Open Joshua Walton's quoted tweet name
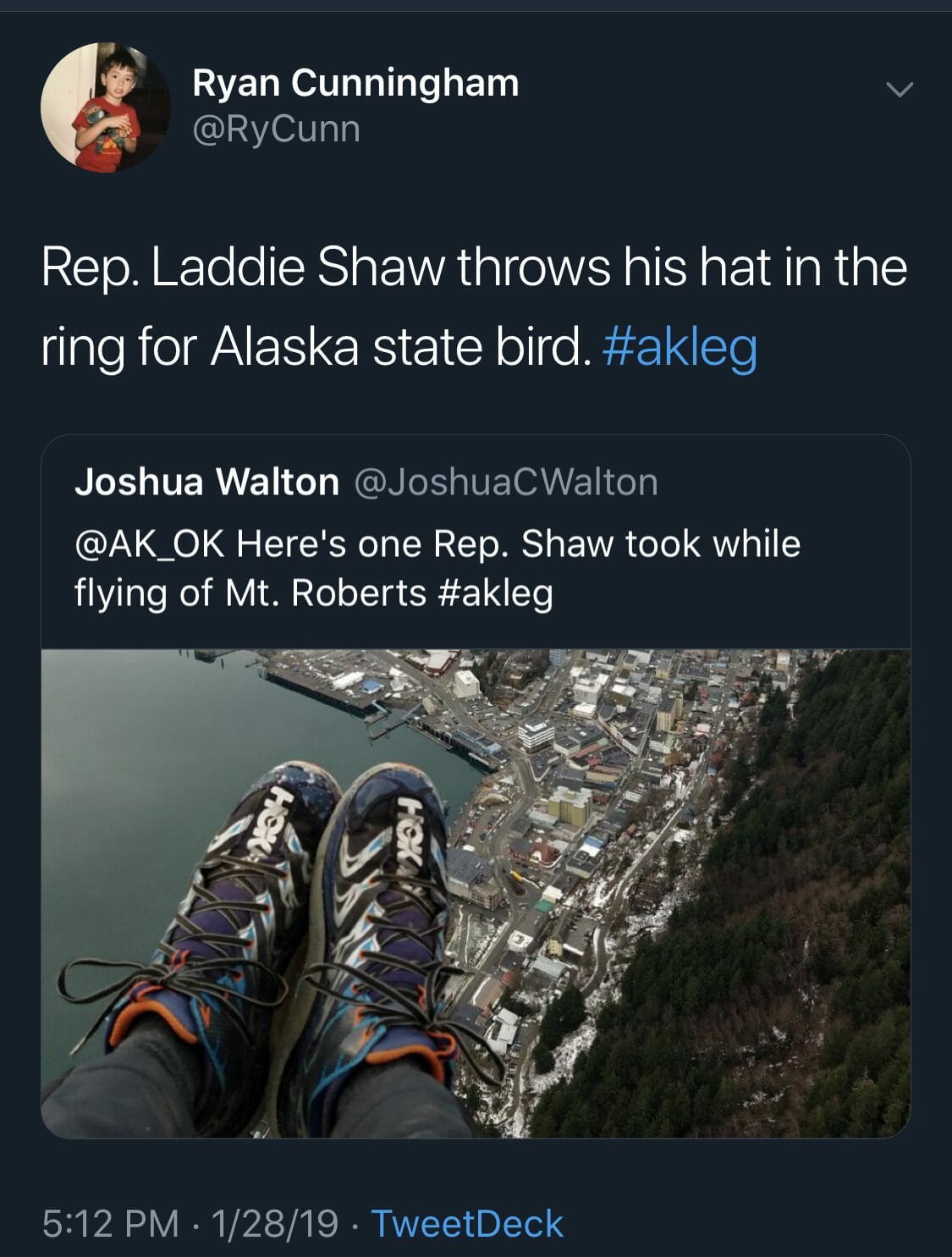This screenshot has height=1257, width=952. point(206,482)
